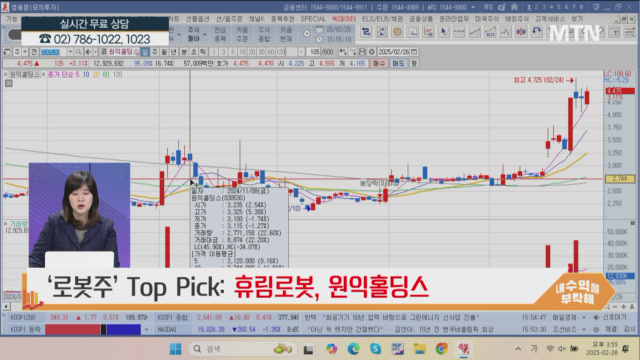Click the calendar icon next to 2025/02/26
The height and width of the screenshot is (360, 640).
tap(414, 52)
